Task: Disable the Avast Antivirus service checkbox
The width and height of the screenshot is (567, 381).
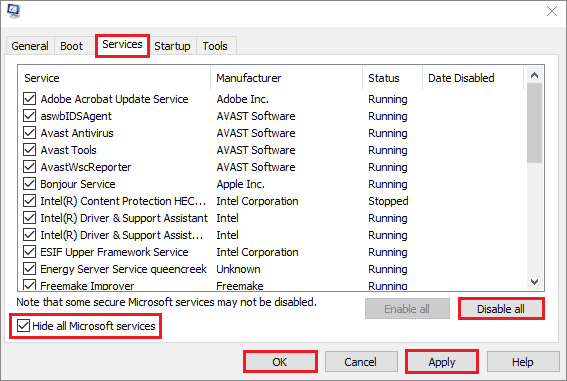Action: click(29, 133)
